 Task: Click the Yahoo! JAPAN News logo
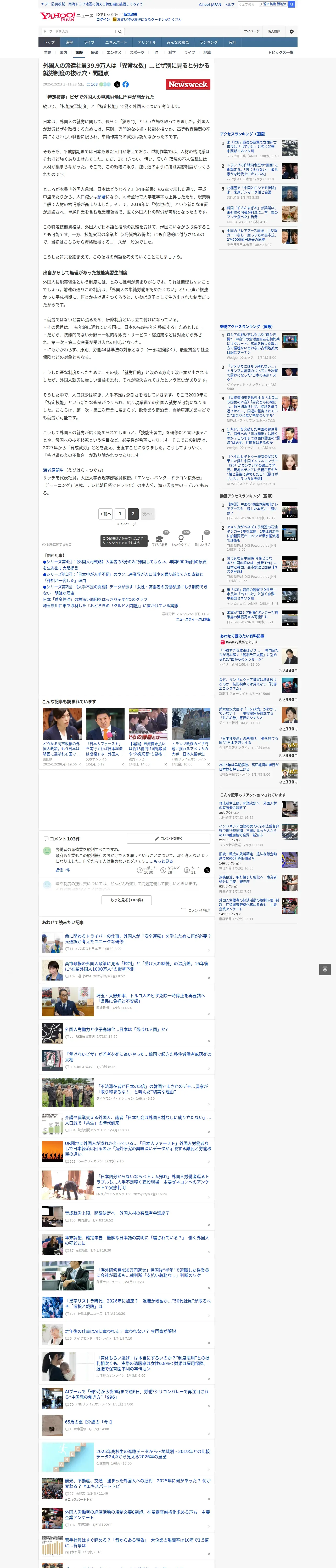click(67, 16)
